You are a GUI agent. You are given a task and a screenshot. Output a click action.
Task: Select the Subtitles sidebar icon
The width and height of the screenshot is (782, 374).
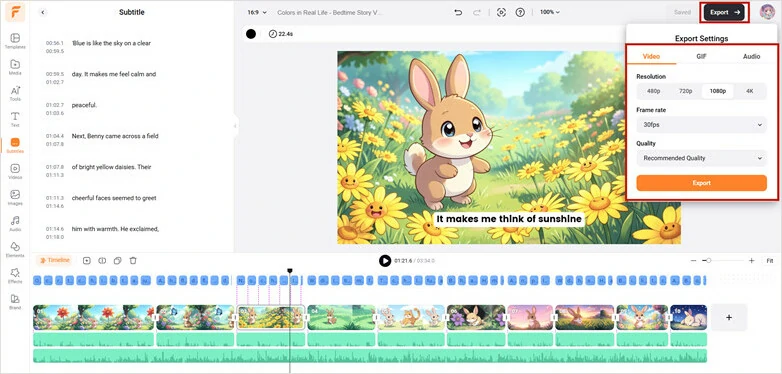click(x=15, y=145)
